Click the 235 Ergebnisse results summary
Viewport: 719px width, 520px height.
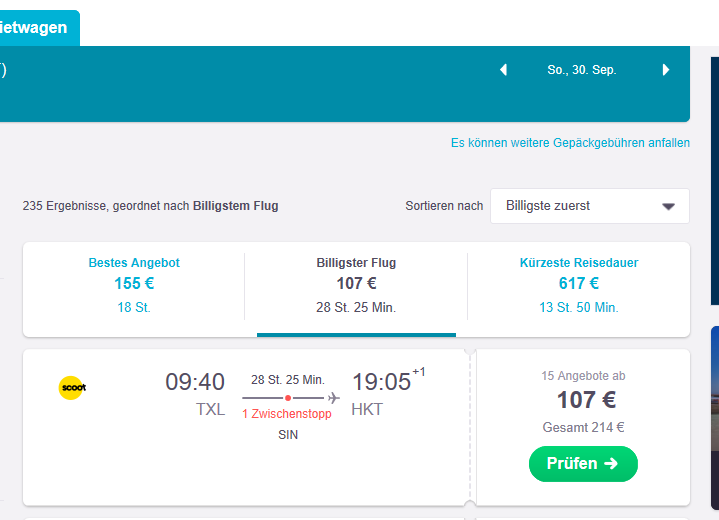click(x=150, y=206)
